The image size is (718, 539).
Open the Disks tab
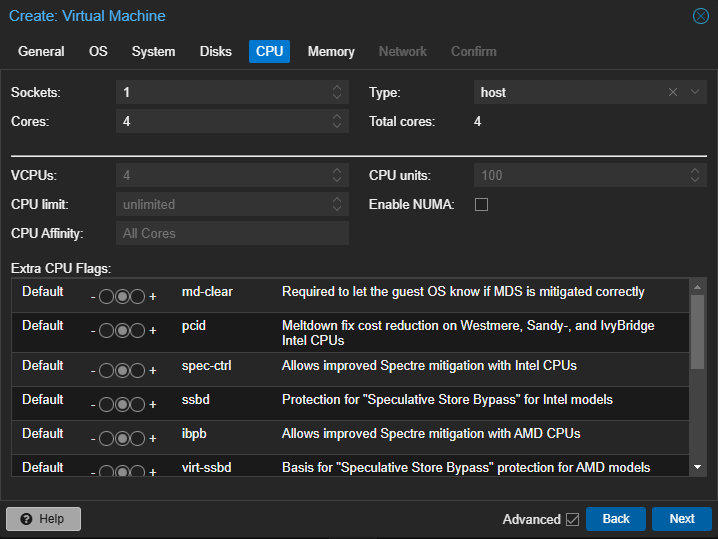coord(215,51)
